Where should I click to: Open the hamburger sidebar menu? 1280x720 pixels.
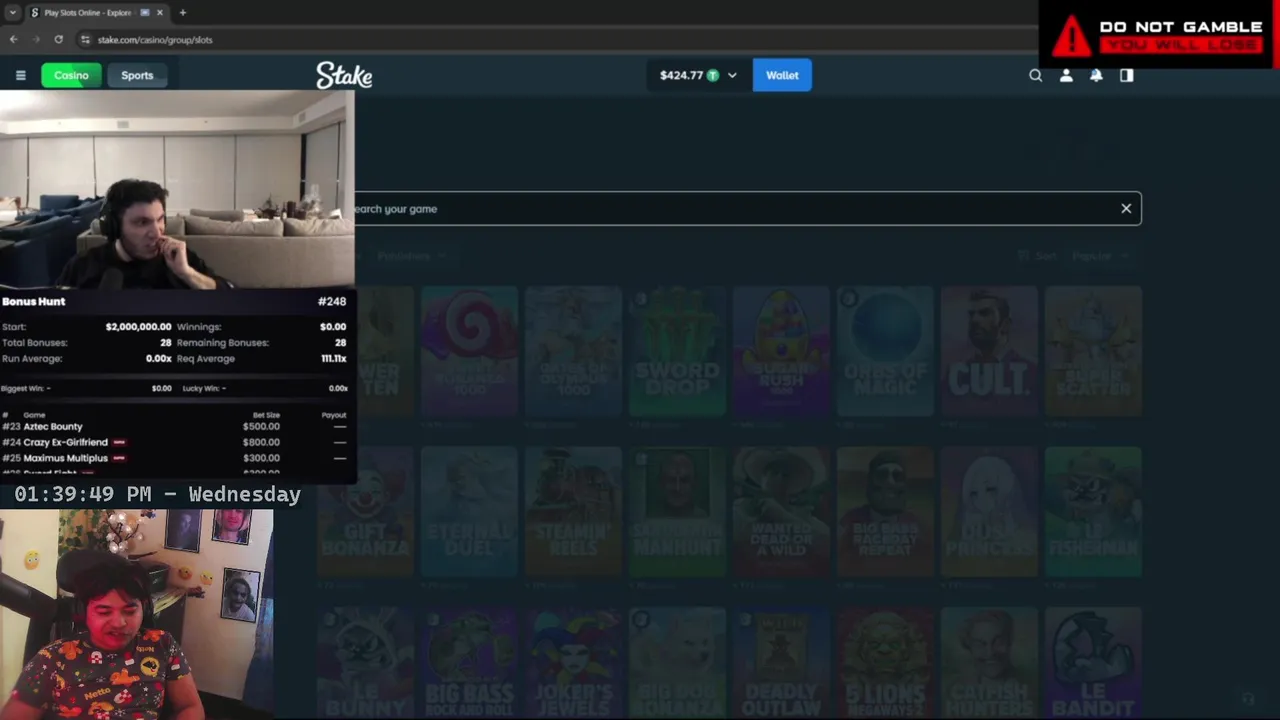tap(20, 75)
